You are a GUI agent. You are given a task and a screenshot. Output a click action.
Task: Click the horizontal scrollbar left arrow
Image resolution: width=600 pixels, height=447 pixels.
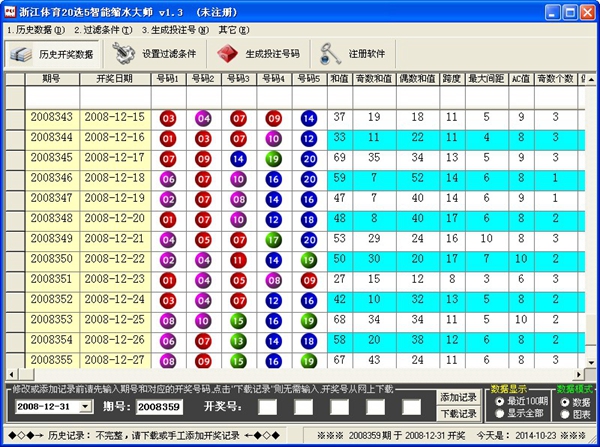point(11,374)
